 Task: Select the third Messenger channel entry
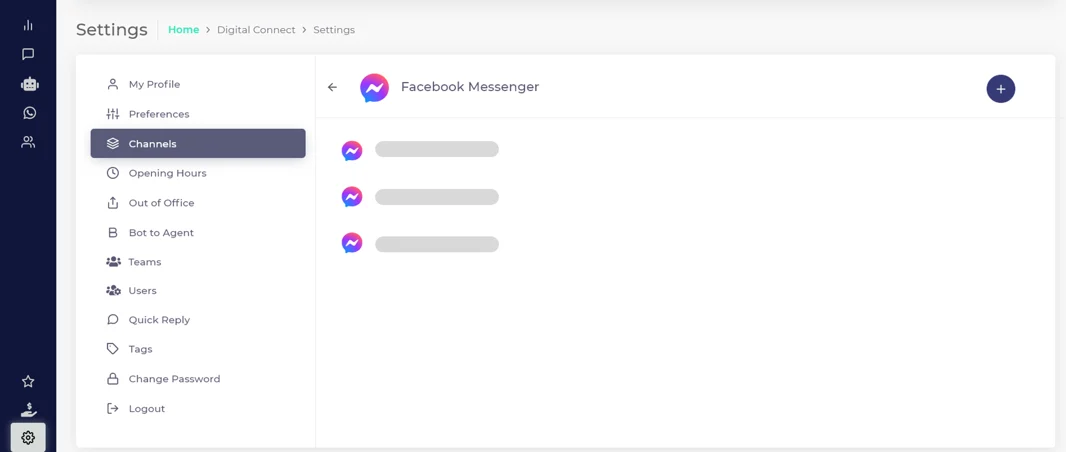click(419, 243)
